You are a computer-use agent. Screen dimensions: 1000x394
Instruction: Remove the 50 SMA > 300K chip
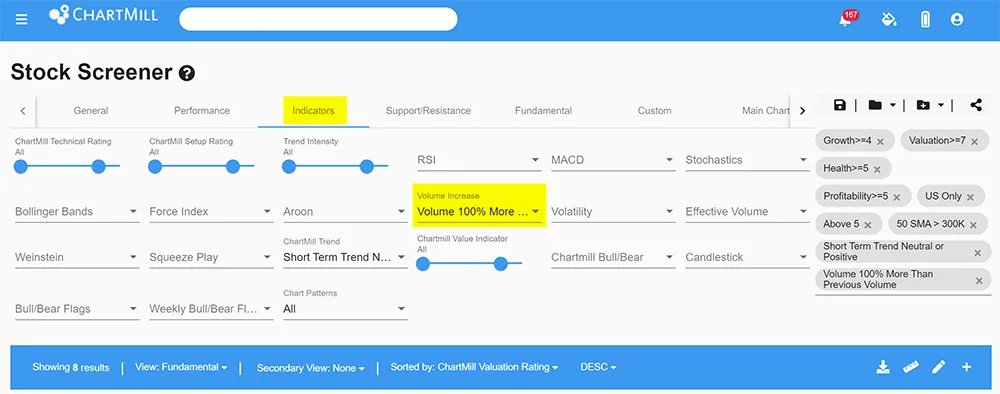coord(974,225)
